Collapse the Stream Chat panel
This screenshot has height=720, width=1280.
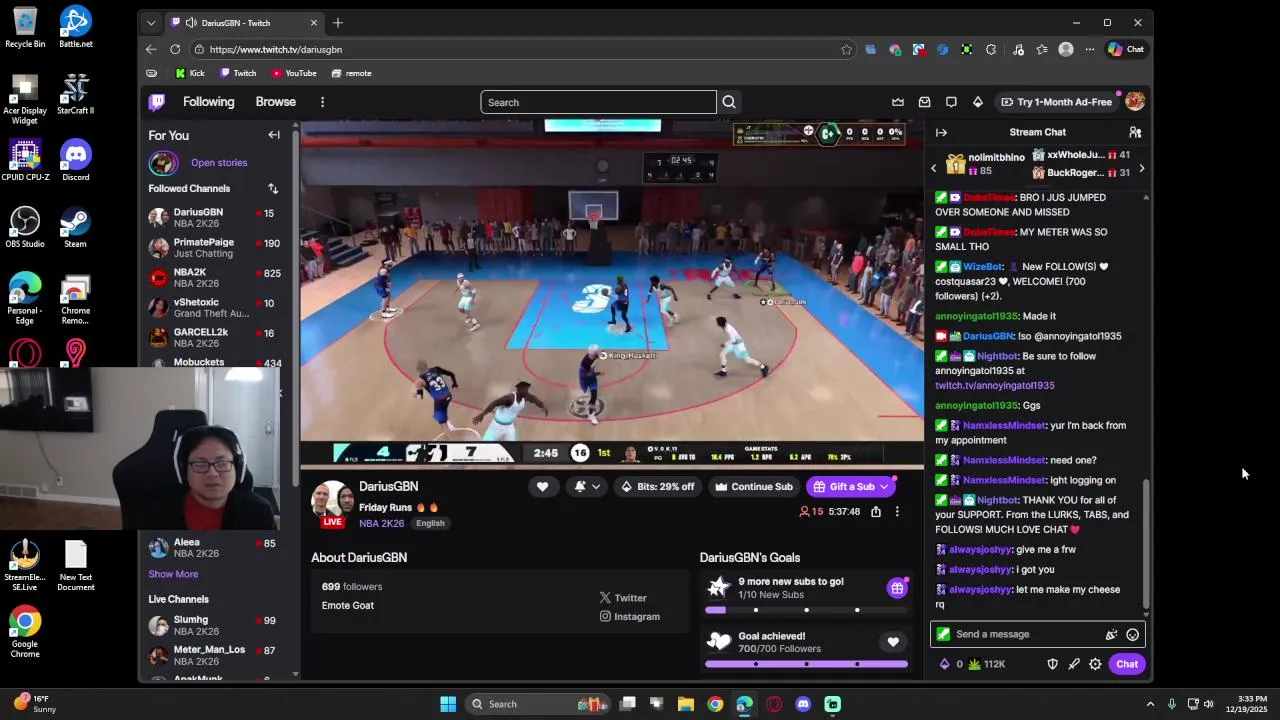tap(941, 132)
